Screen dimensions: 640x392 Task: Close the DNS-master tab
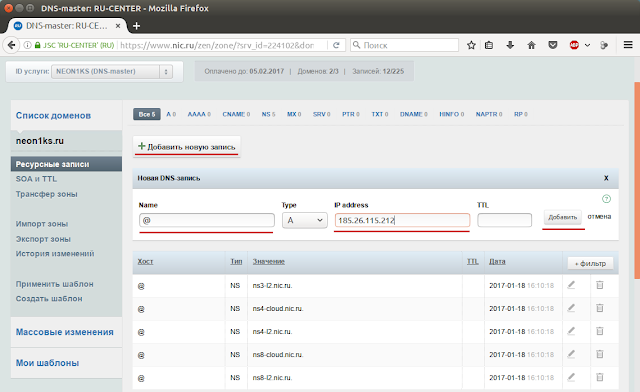point(118,26)
